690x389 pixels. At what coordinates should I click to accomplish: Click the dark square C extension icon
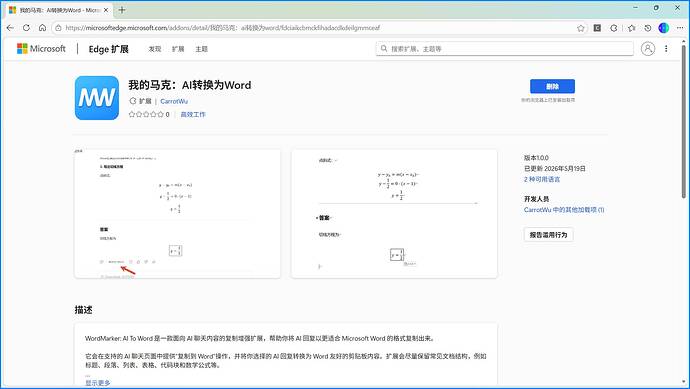point(597,28)
